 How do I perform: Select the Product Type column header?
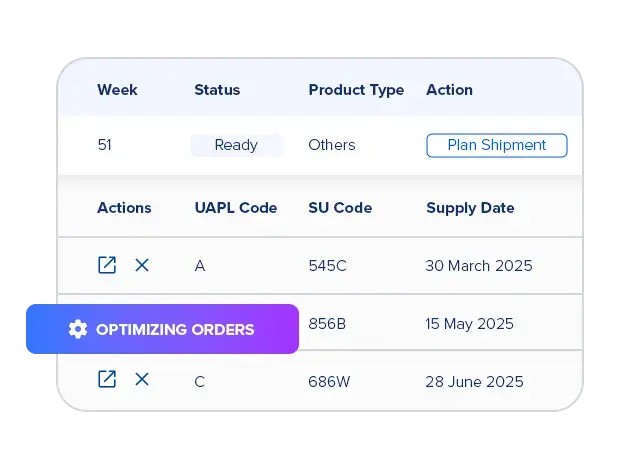(x=356, y=90)
